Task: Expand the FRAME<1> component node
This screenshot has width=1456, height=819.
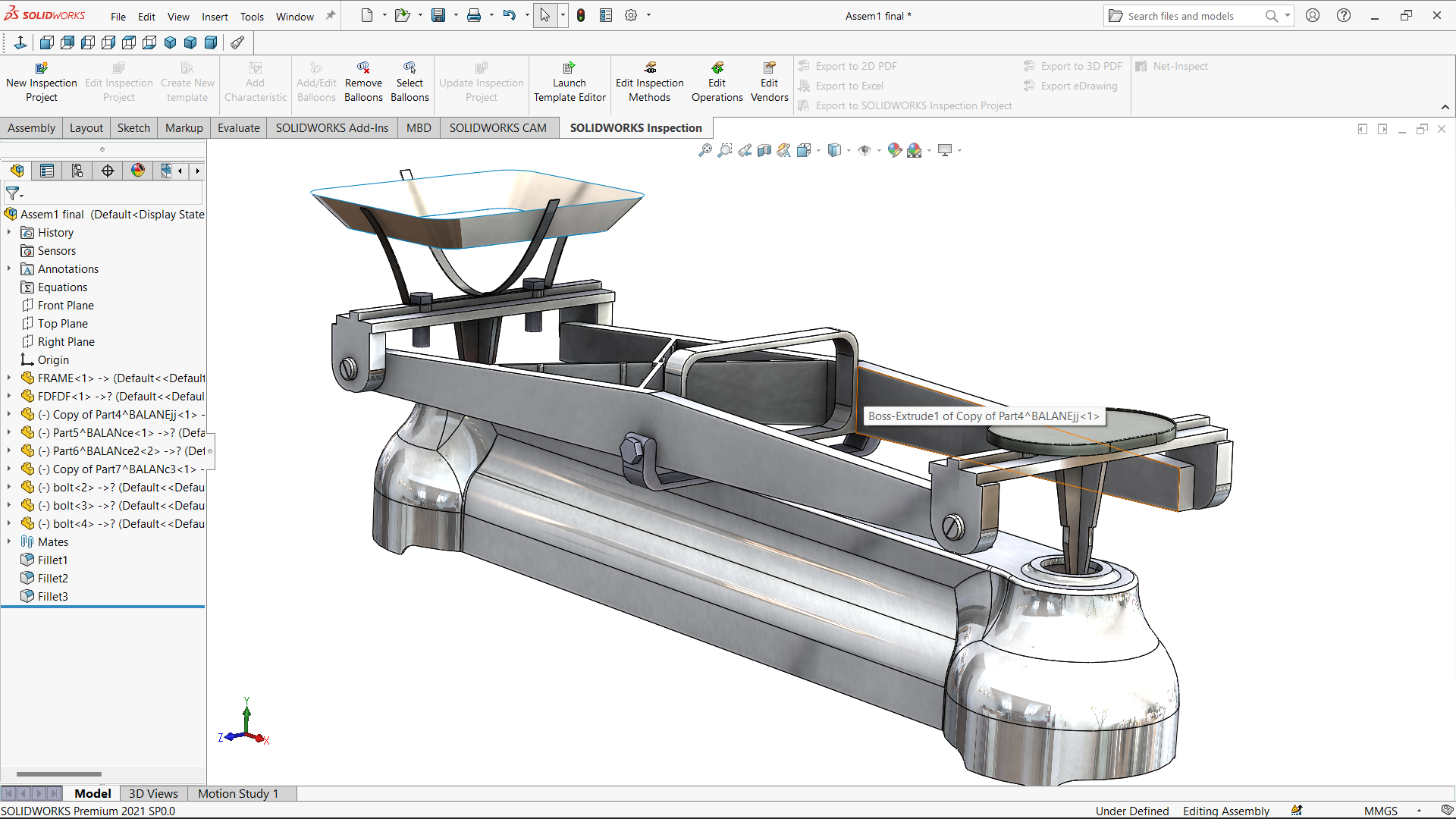Action: point(9,378)
